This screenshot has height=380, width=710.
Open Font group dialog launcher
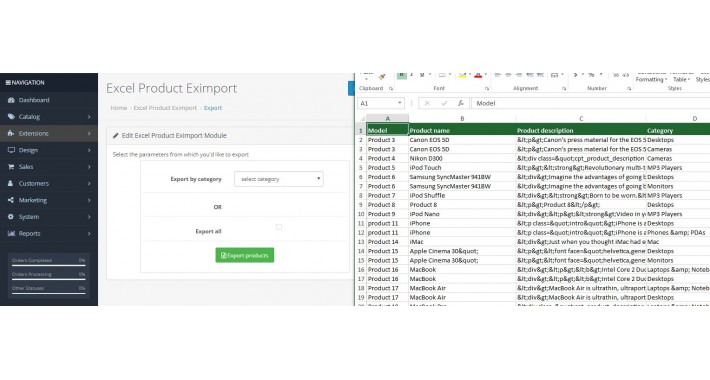tap(487, 89)
